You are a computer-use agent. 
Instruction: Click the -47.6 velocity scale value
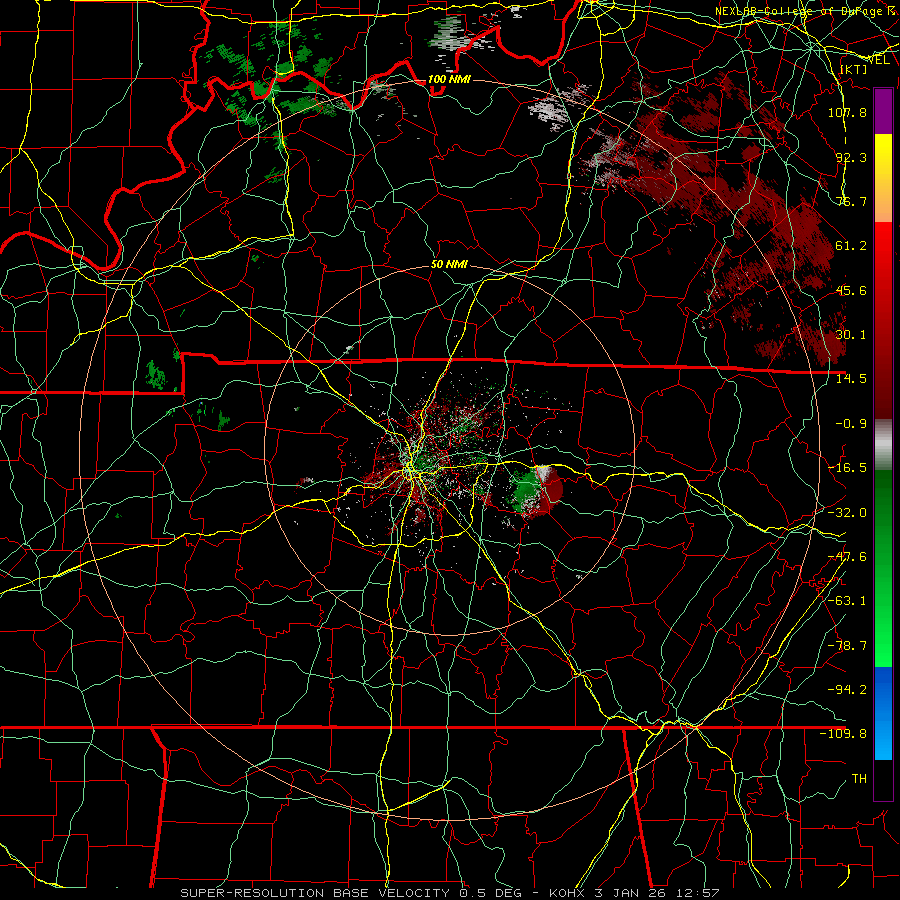point(847,557)
